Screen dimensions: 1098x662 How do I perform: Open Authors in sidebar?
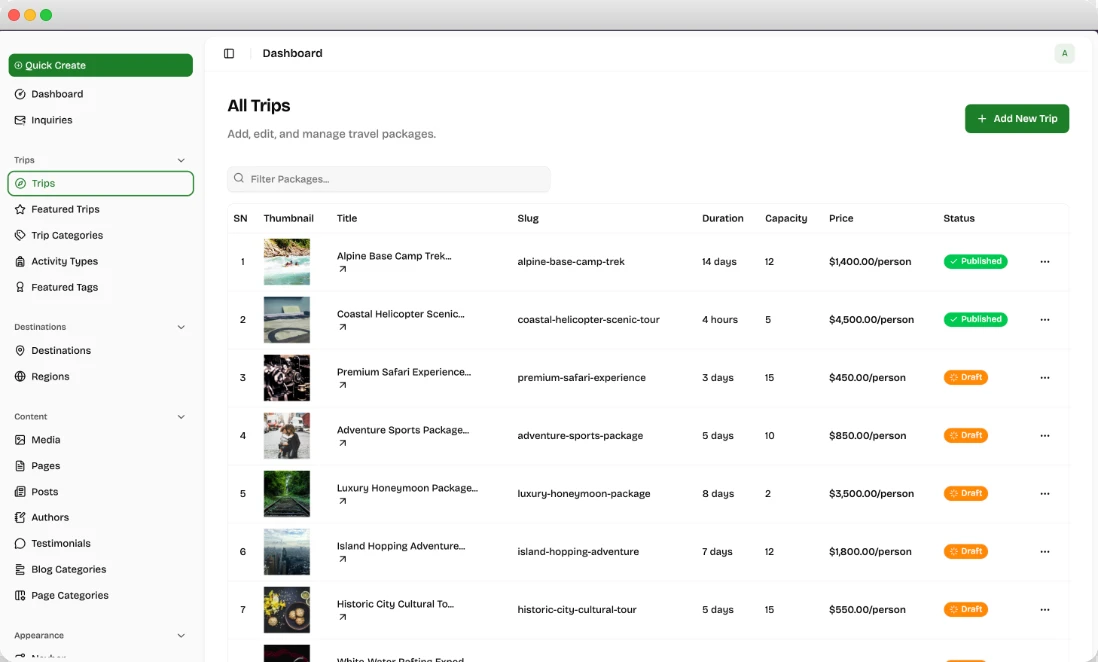pyautogui.click(x=100, y=518)
